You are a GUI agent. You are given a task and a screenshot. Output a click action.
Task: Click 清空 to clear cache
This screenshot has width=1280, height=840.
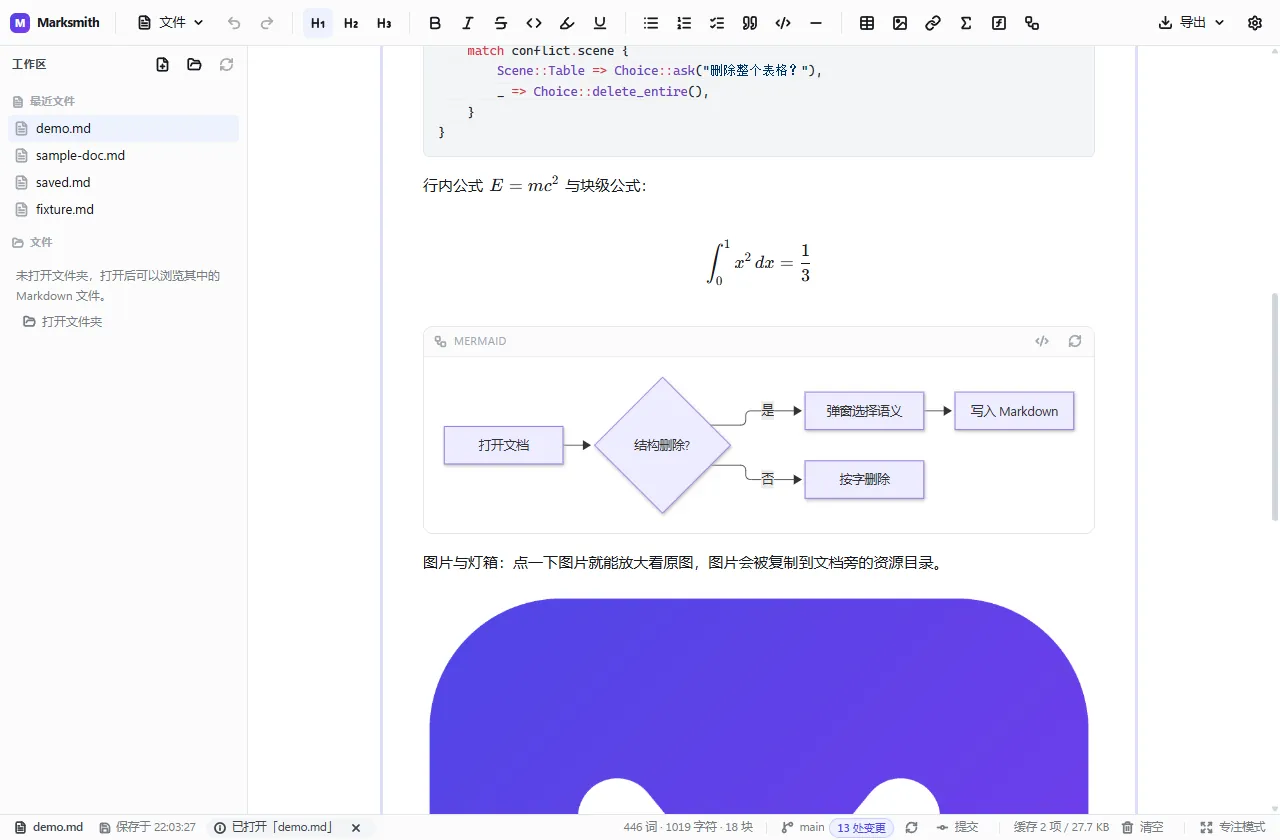click(1142, 827)
